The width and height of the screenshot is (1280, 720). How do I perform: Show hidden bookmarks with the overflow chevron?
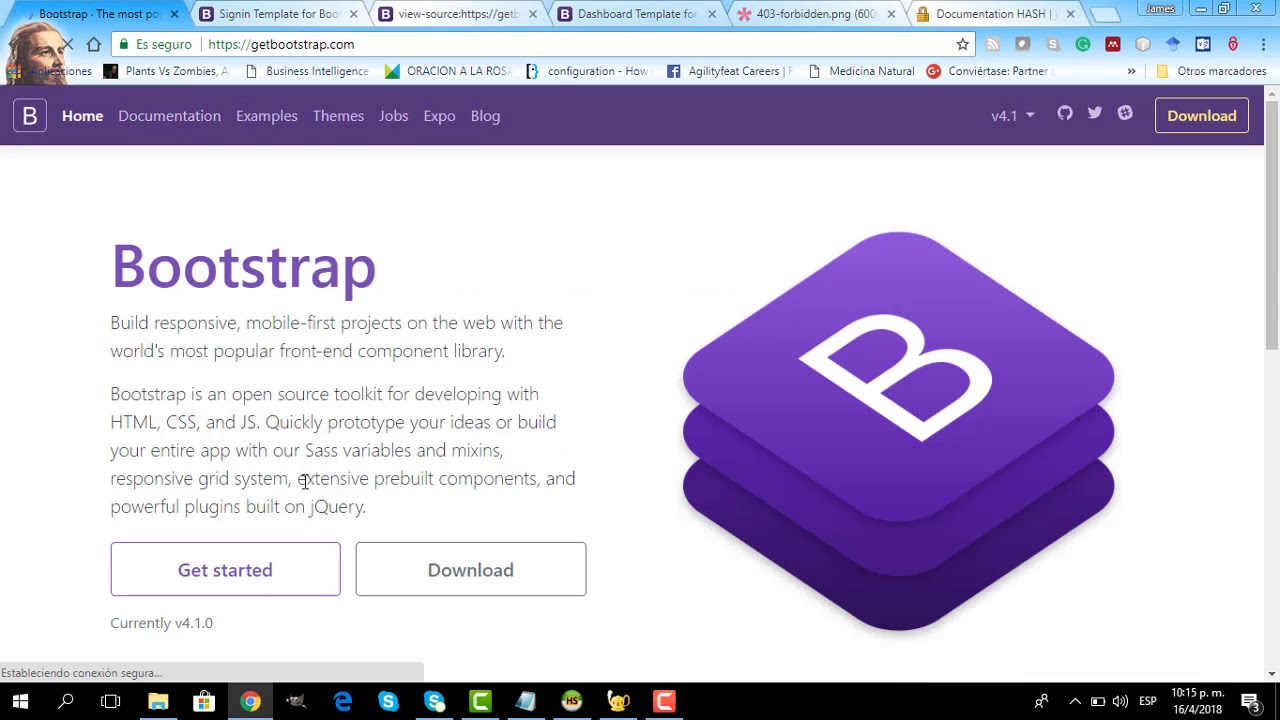tap(1131, 71)
